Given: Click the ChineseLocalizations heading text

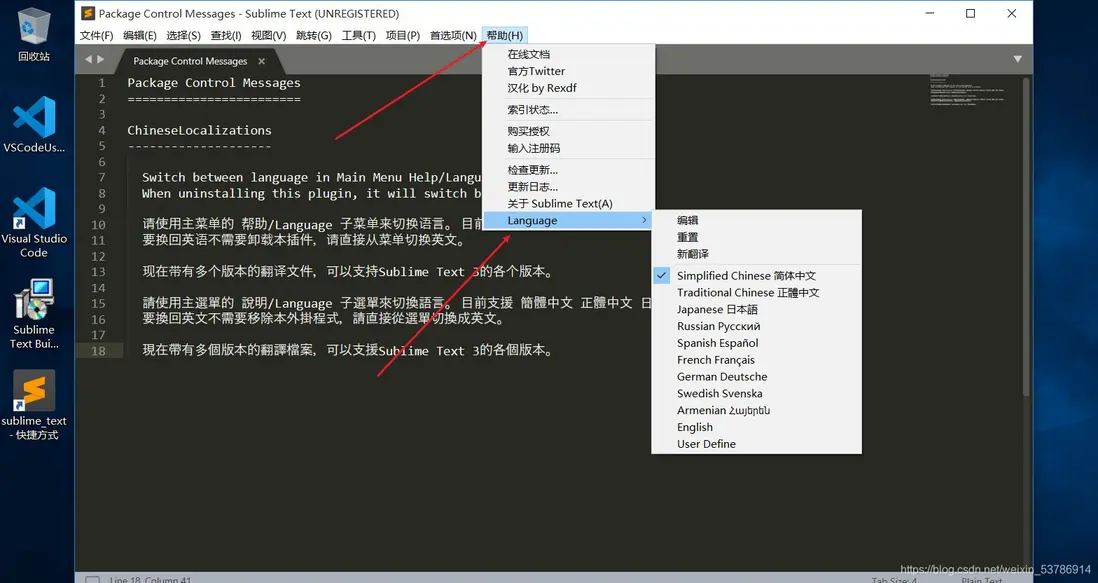Looking at the screenshot, I should click(x=199, y=130).
